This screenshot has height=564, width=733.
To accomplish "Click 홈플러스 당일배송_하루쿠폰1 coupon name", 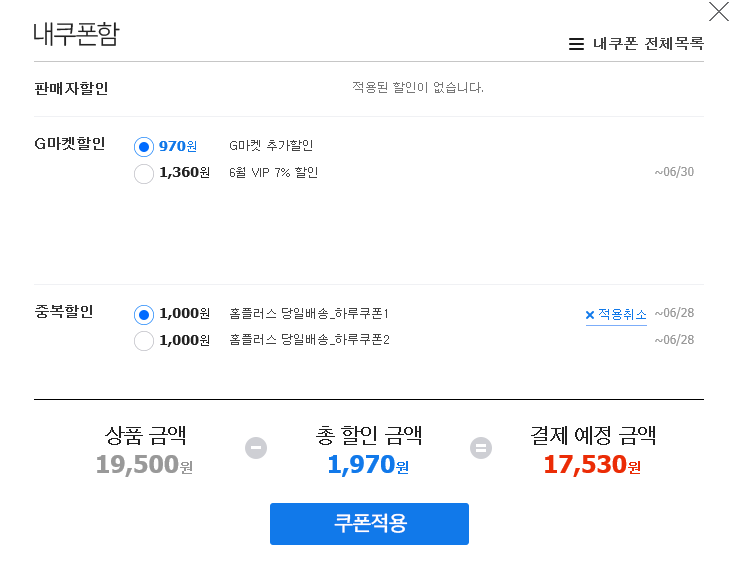I will click(x=309, y=314).
